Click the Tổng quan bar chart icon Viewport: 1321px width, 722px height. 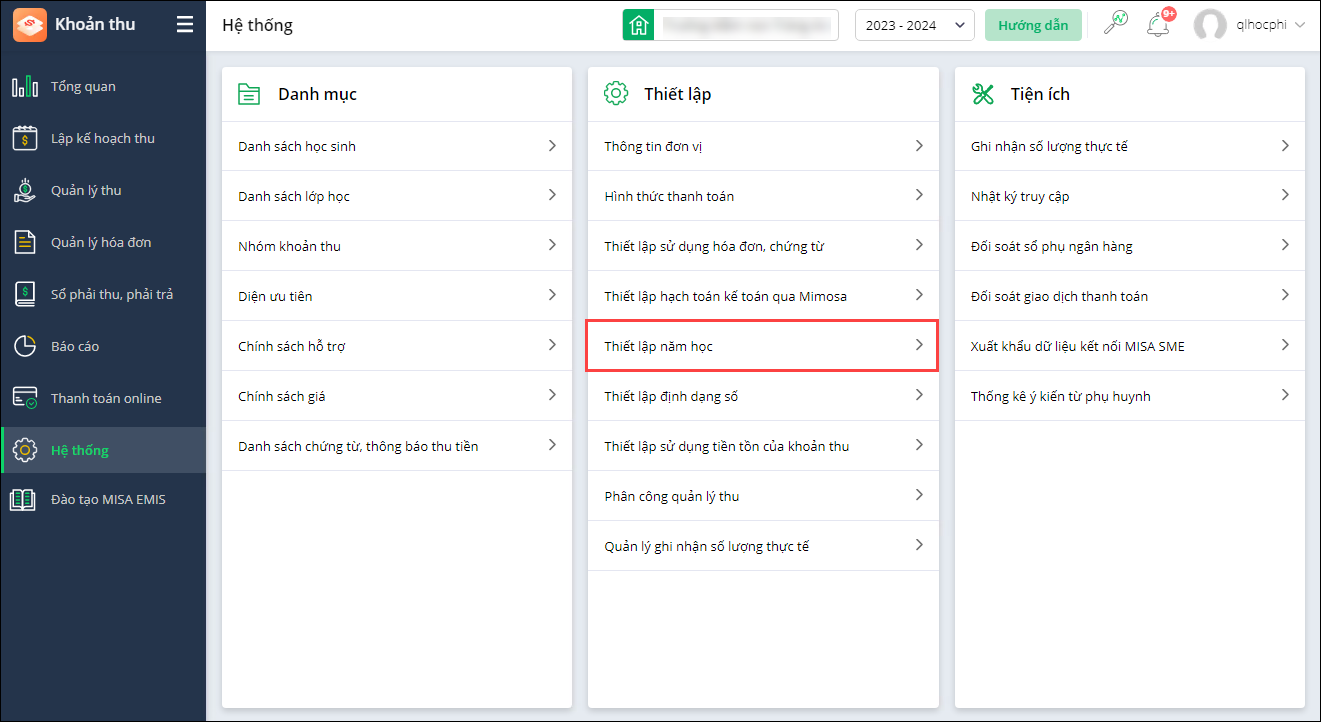point(25,87)
